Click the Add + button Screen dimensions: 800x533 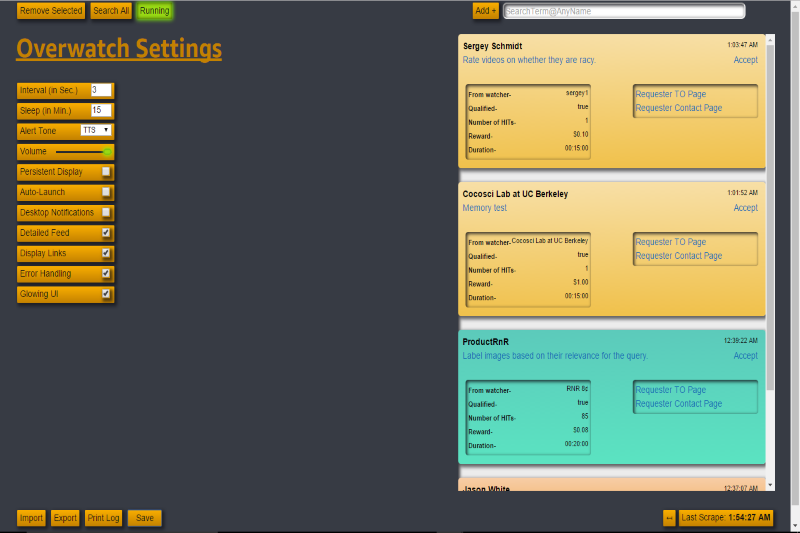point(486,11)
